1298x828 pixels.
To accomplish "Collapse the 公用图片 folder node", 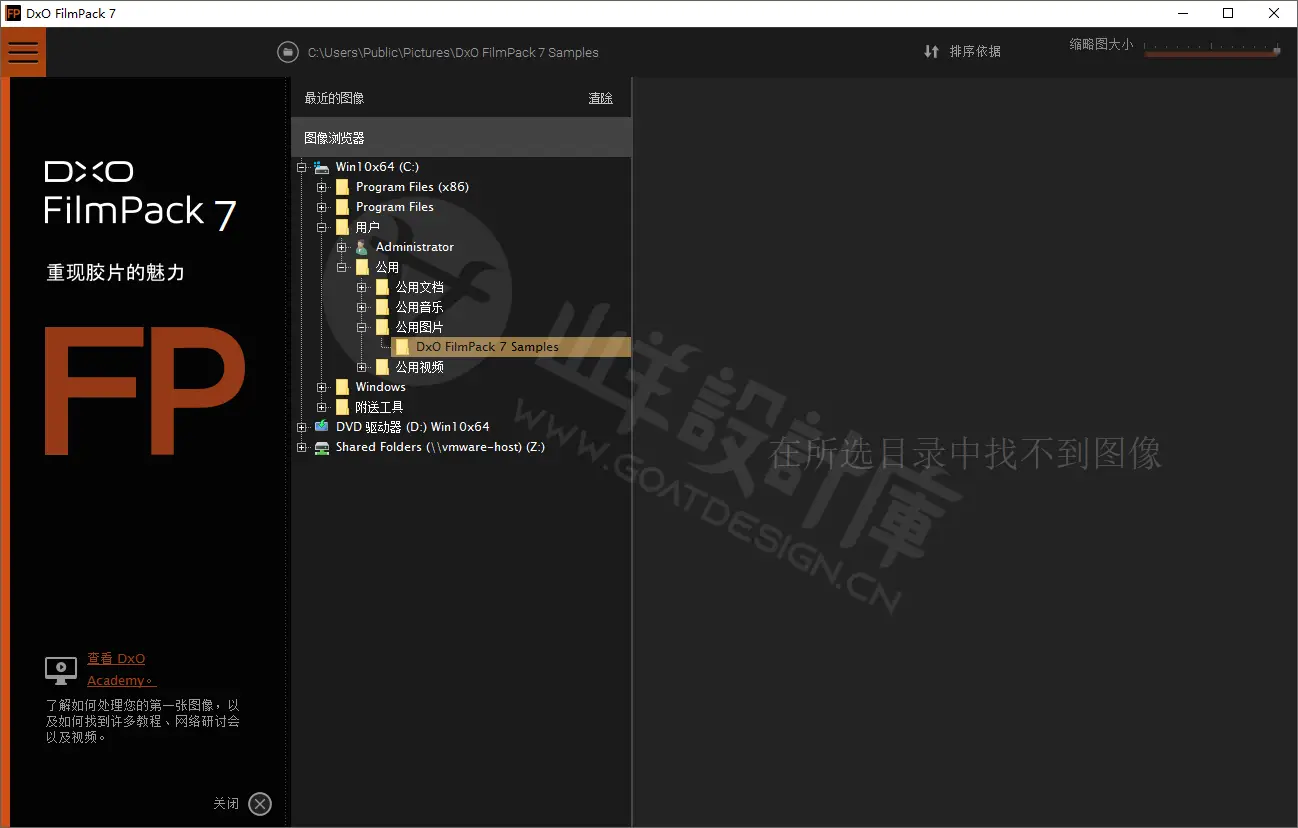I will (x=362, y=327).
